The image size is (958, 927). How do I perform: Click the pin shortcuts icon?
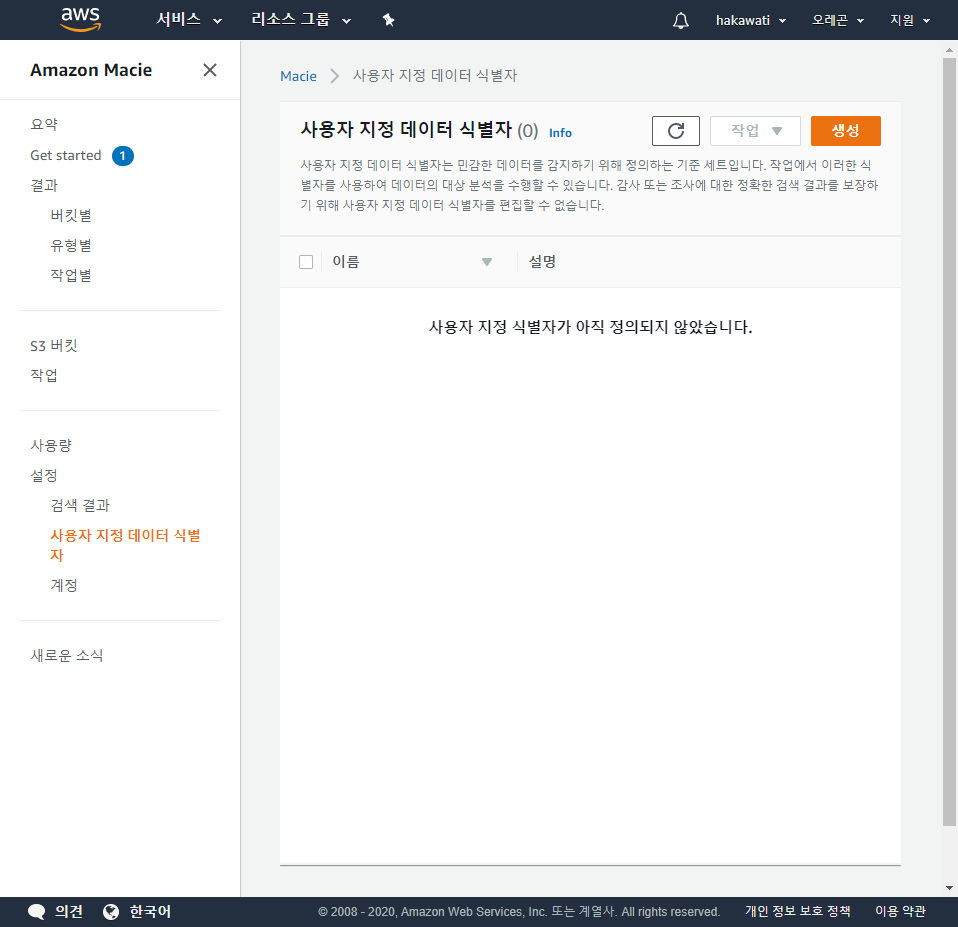[389, 20]
